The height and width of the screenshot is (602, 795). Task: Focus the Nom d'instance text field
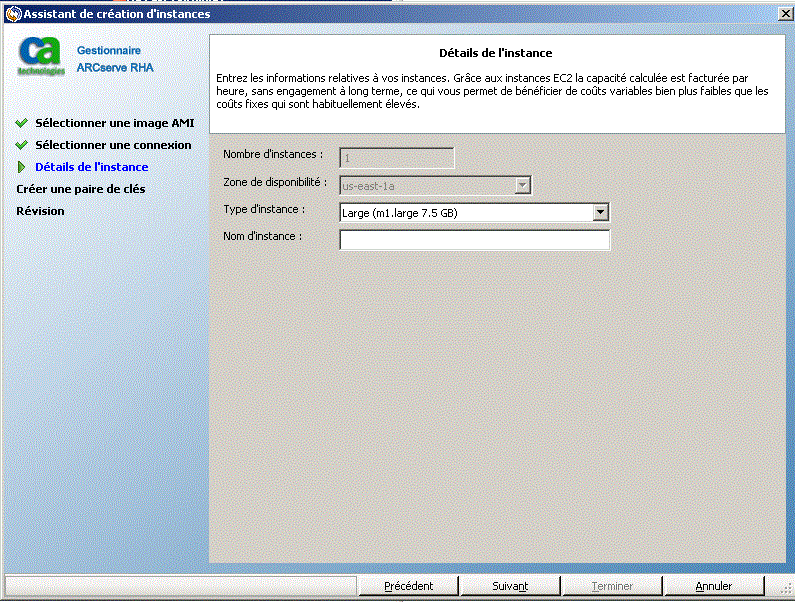(475, 240)
